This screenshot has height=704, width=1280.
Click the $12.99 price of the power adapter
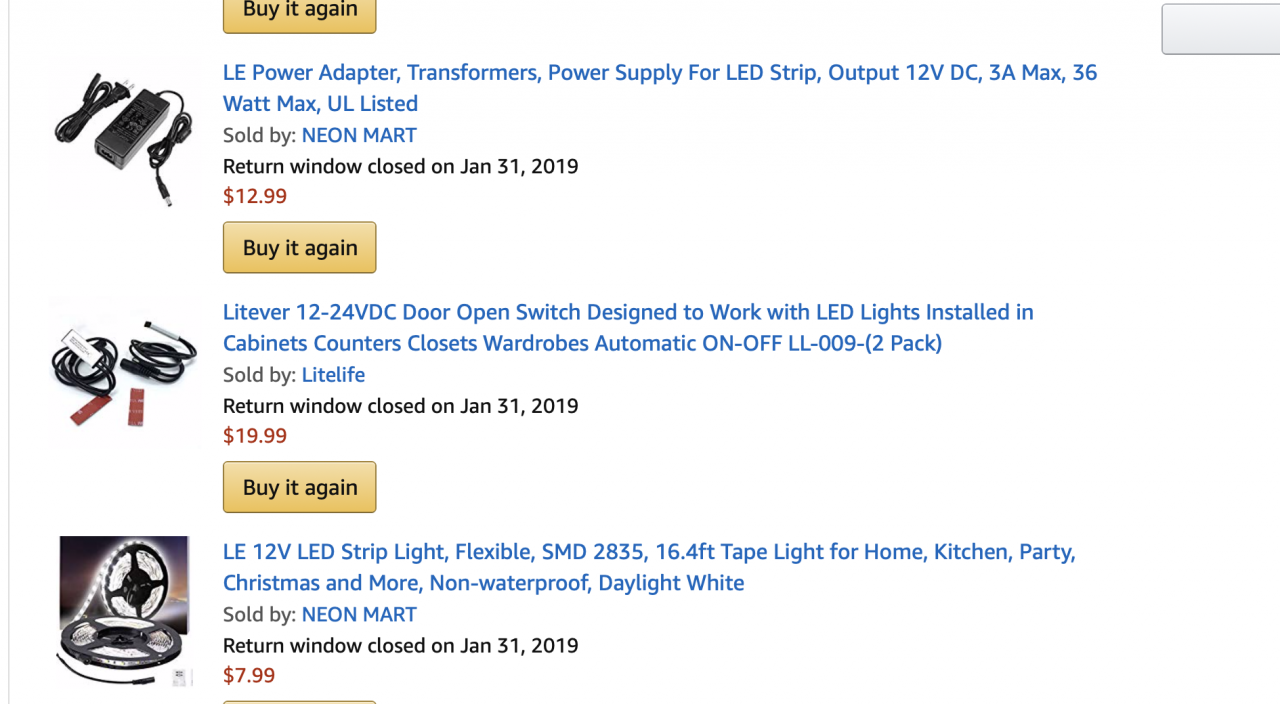coord(255,196)
